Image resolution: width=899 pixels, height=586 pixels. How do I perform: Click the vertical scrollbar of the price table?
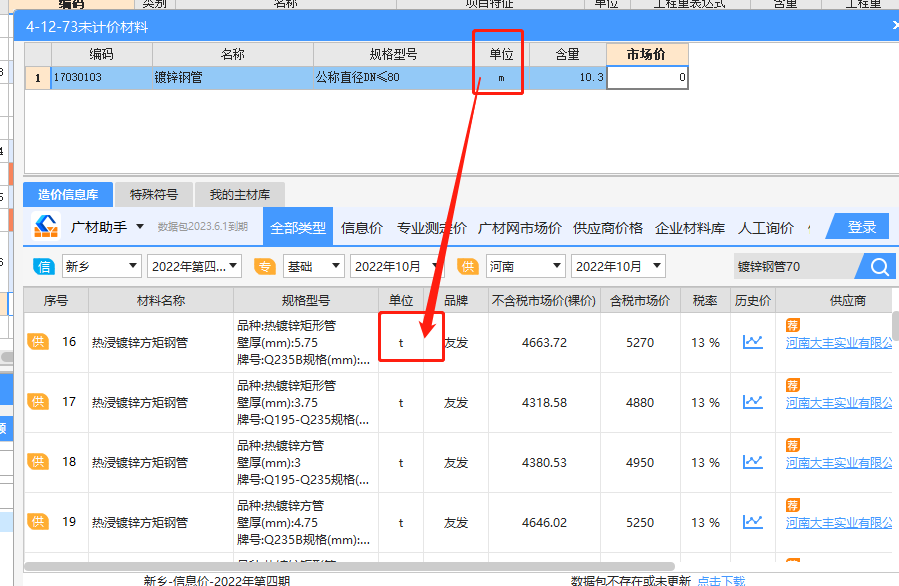click(896, 326)
